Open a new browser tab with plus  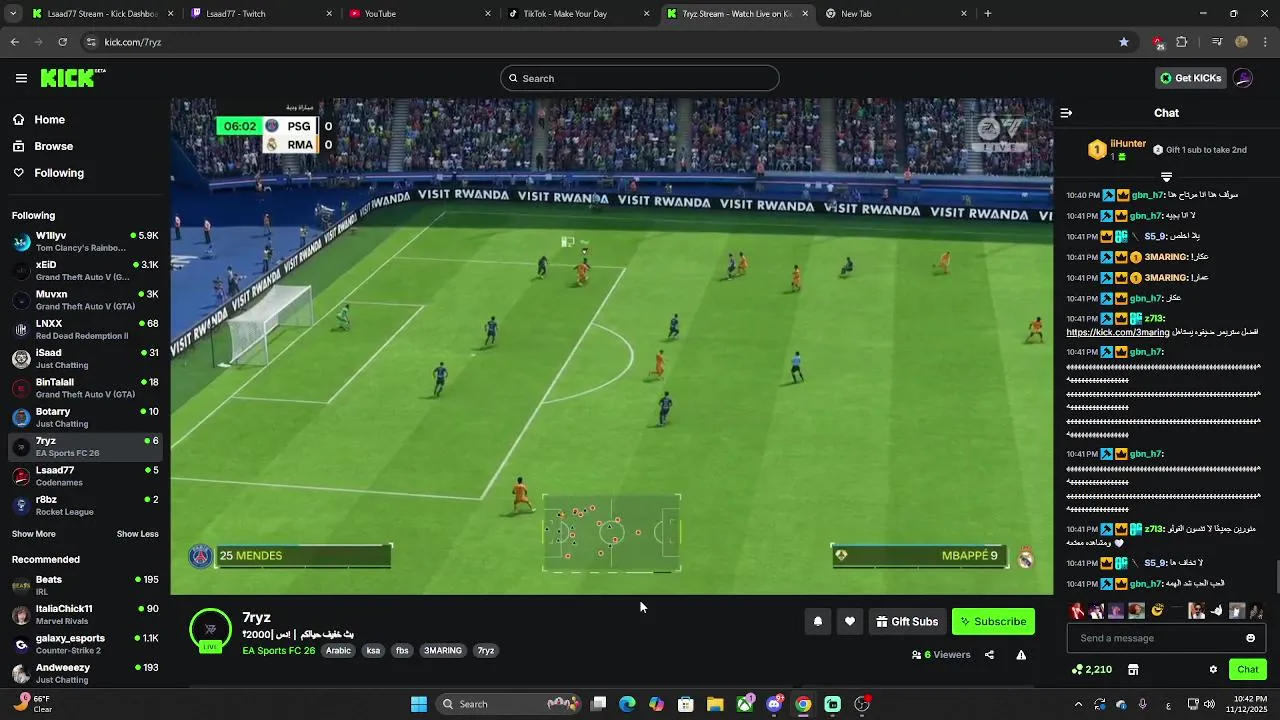pos(988,14)
